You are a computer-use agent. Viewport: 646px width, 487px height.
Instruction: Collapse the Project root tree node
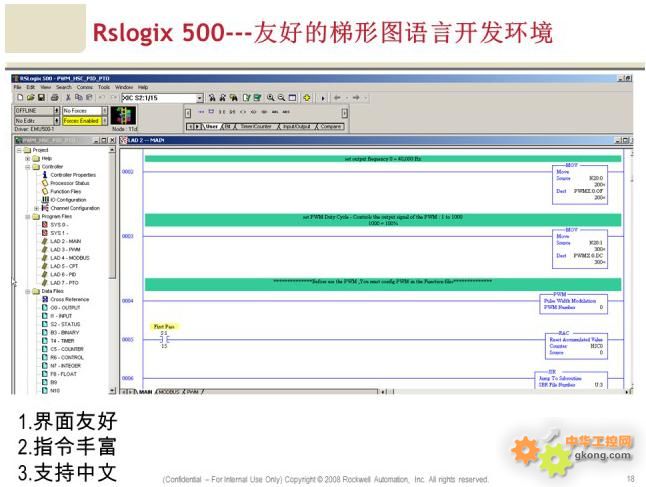point(19,150)
